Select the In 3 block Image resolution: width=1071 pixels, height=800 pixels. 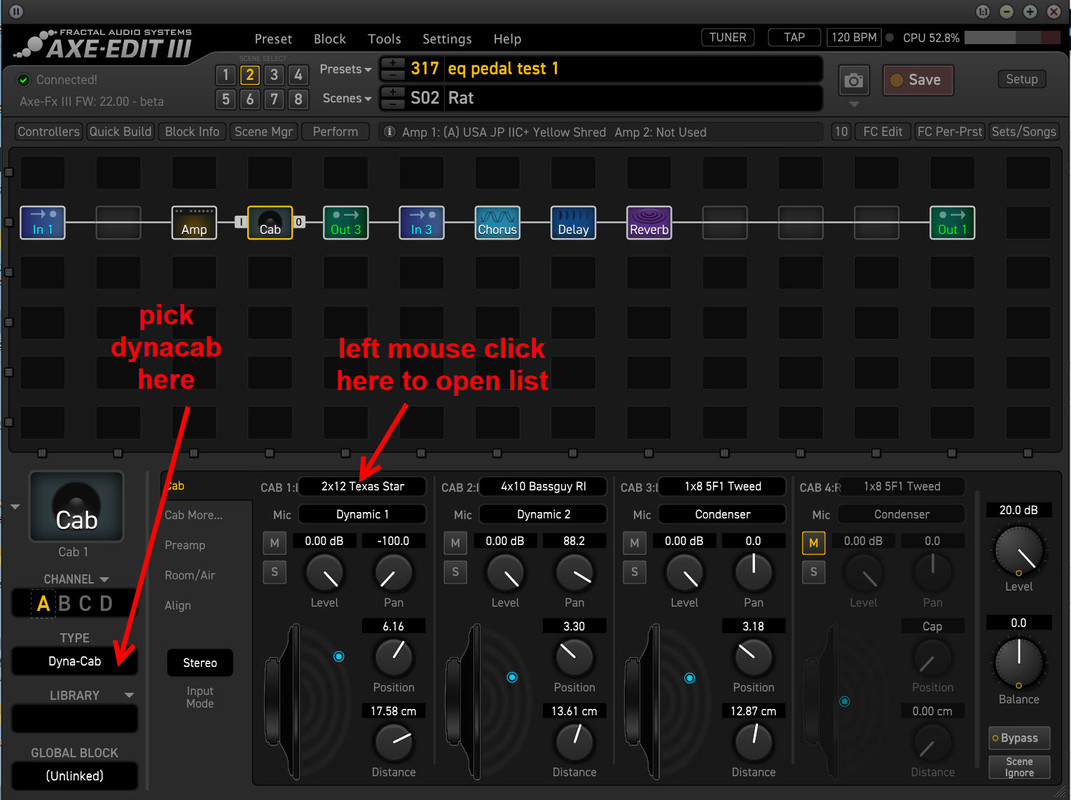421,223
